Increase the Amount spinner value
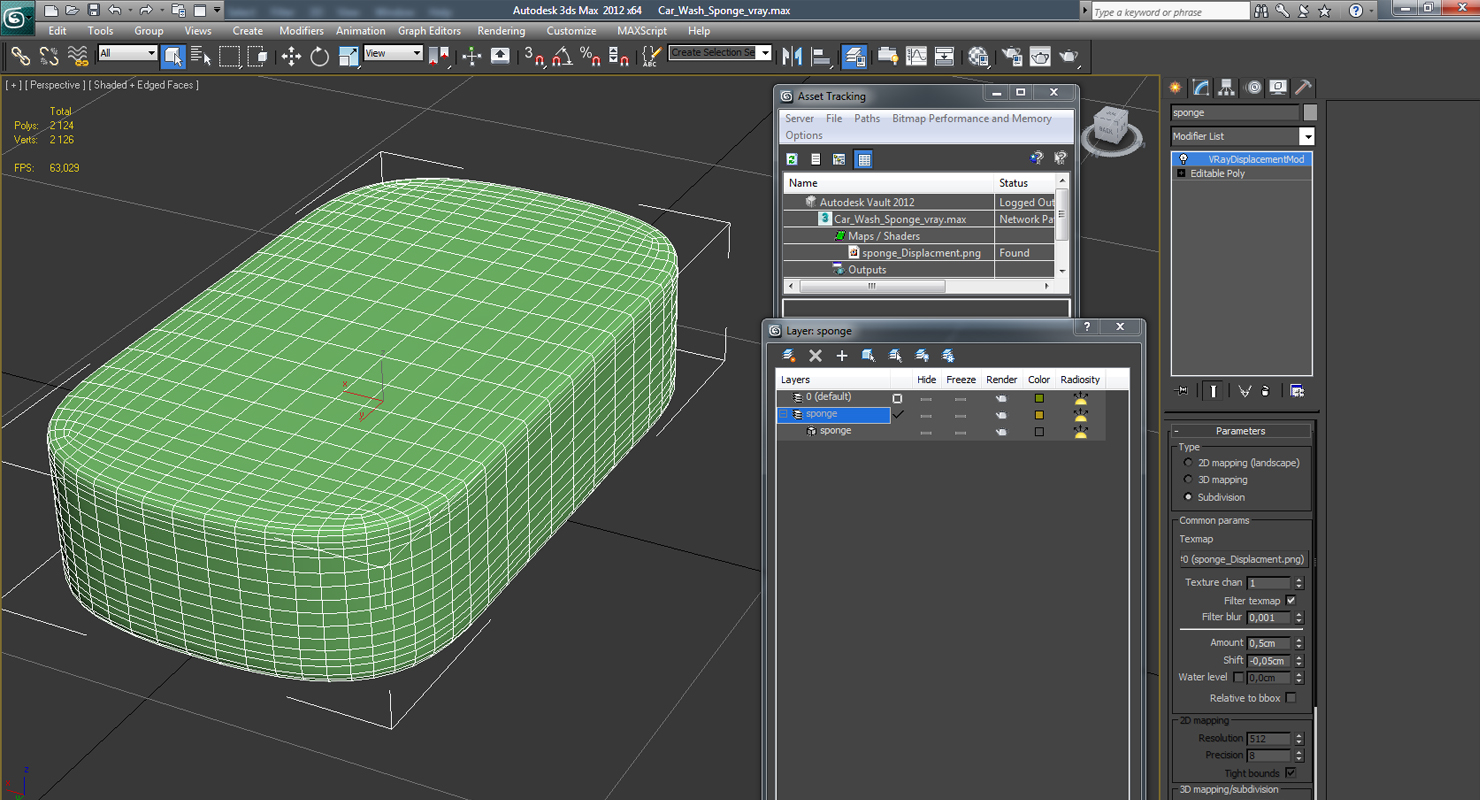 coord(1299,640)
